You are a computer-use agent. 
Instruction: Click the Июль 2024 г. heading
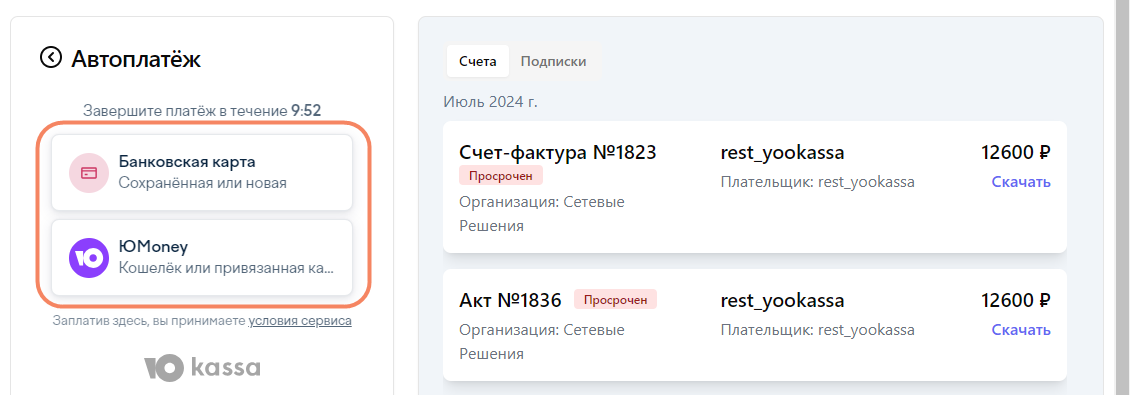[x=491, y=102]
